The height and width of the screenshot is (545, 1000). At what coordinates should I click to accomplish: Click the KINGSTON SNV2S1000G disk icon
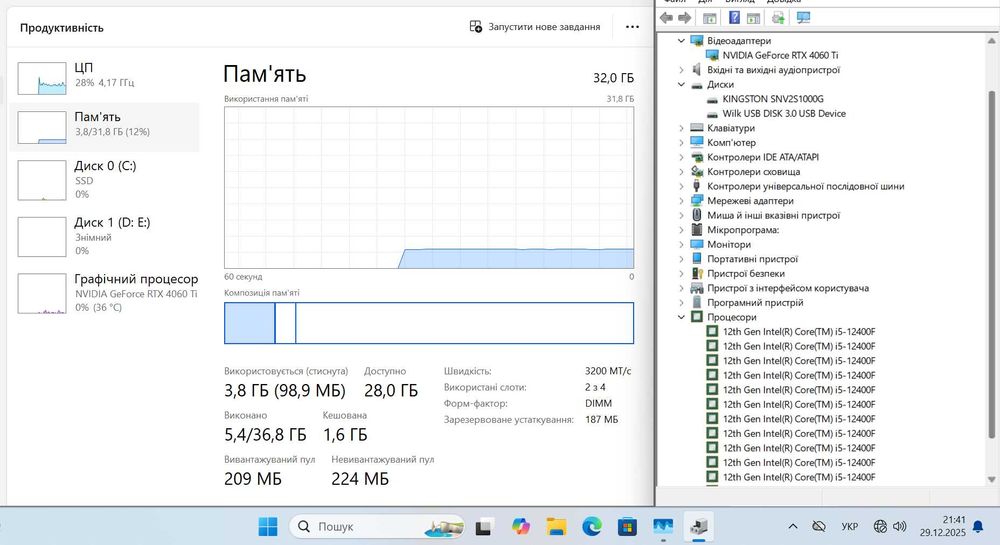(x=712, y=99)
